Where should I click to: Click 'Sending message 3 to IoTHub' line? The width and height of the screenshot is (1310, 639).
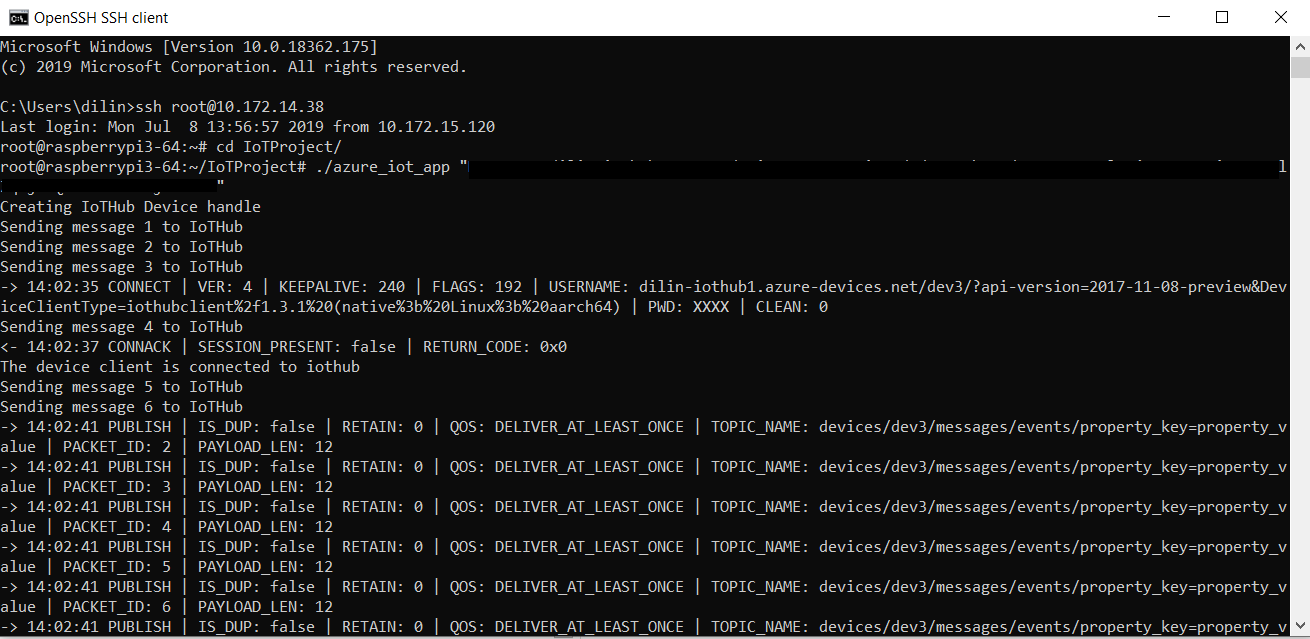(121, 267)
